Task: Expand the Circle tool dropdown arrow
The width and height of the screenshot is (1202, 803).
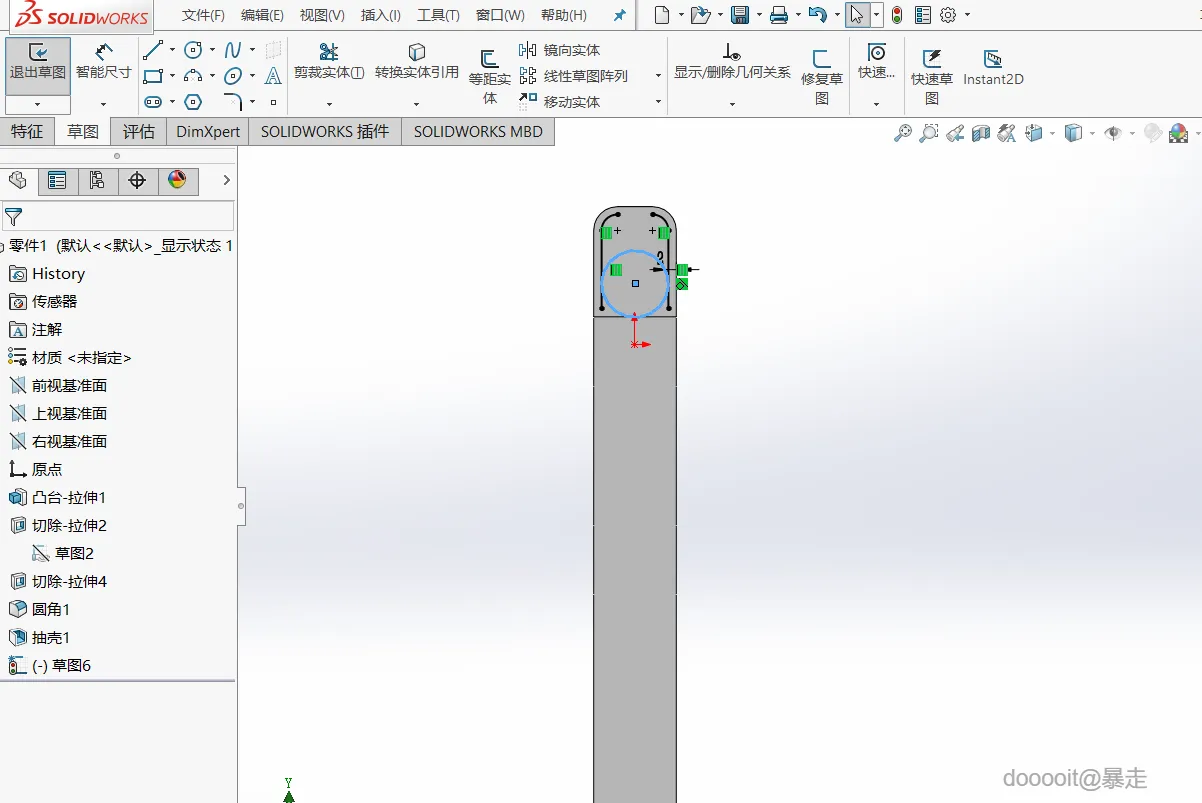Action: pos(212,50)
